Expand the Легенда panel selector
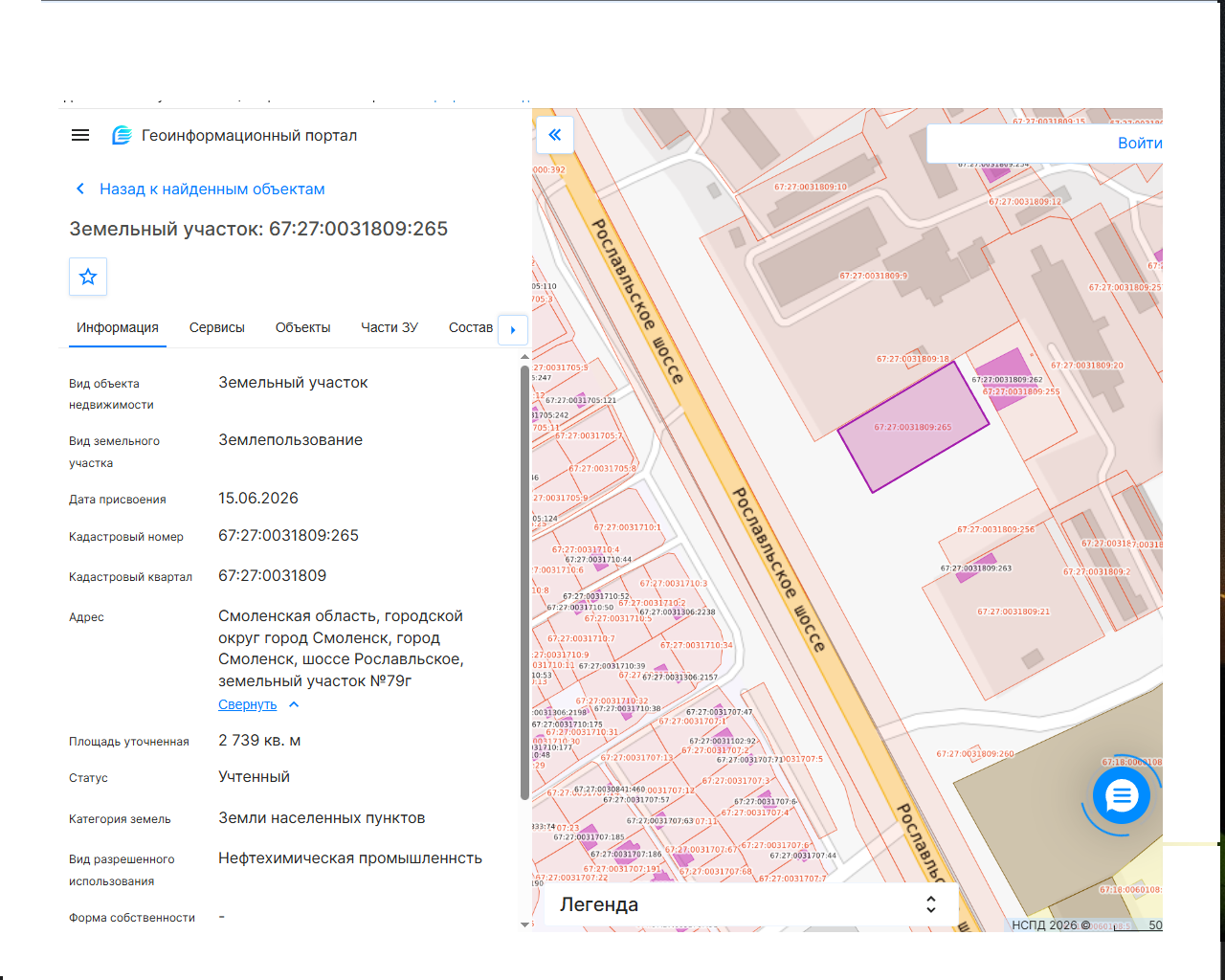Screen dimensions: 1225x980 pyautogui.click(x=930, y=904)
